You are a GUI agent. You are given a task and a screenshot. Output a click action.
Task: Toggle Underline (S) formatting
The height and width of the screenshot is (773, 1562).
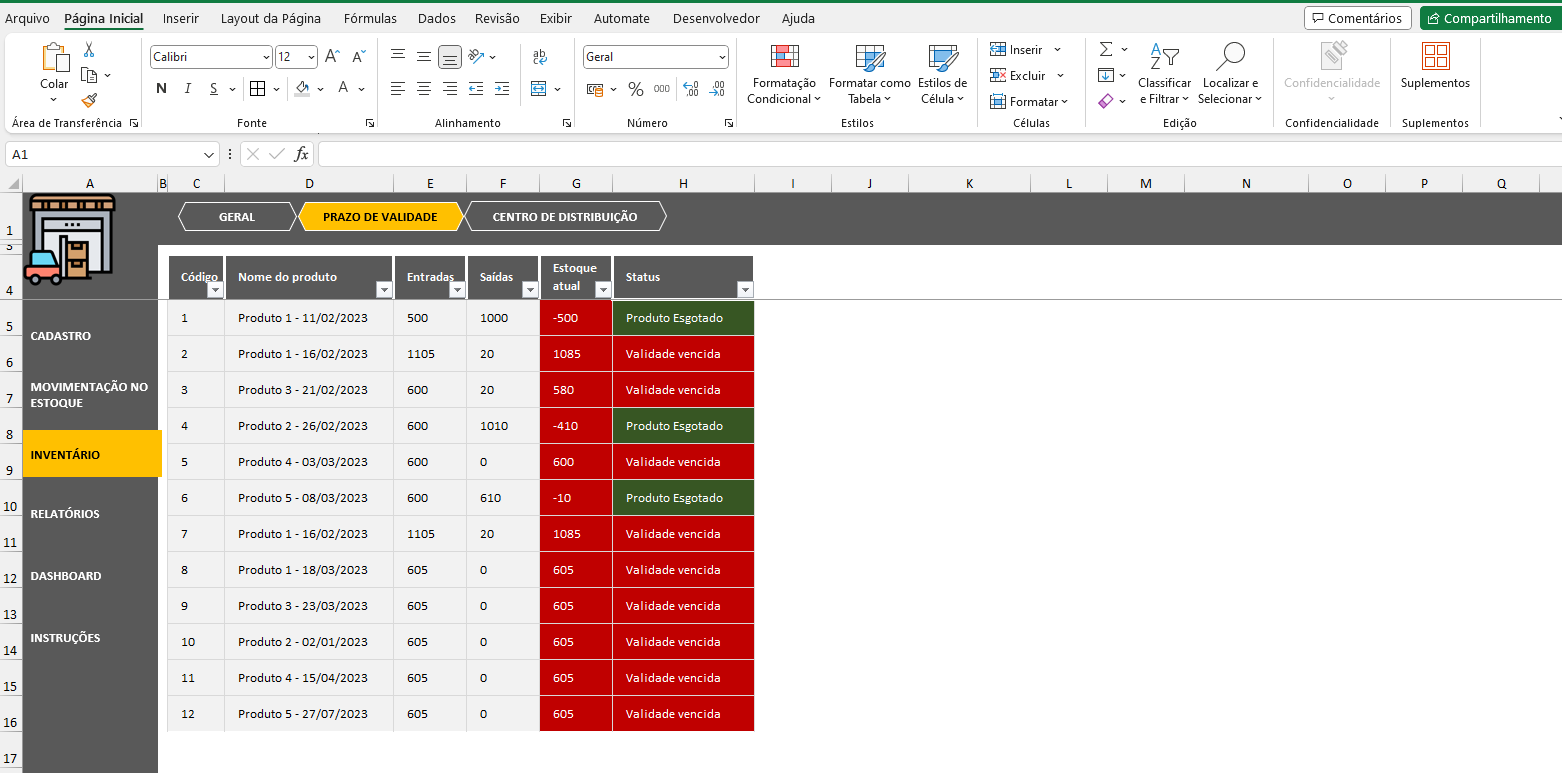tap(213, 89)
